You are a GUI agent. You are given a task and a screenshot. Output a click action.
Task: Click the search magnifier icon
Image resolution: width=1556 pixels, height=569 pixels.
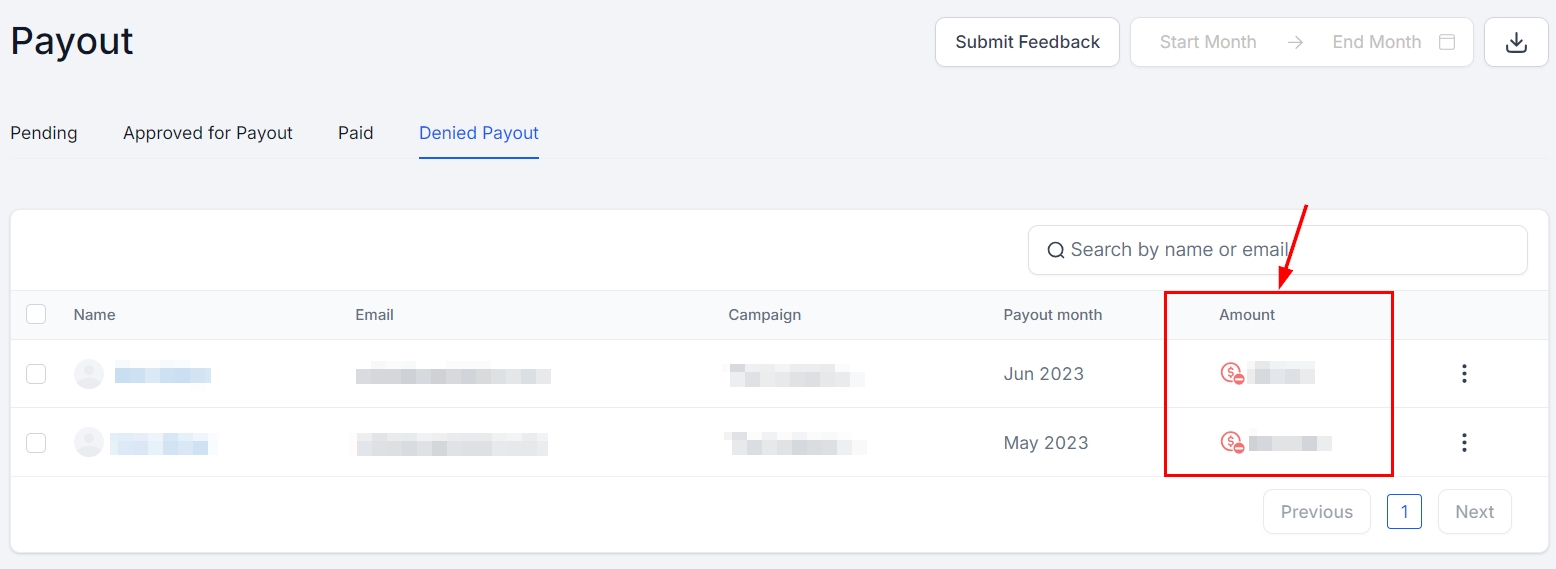pyautogui.click(x=1055, y=250)
